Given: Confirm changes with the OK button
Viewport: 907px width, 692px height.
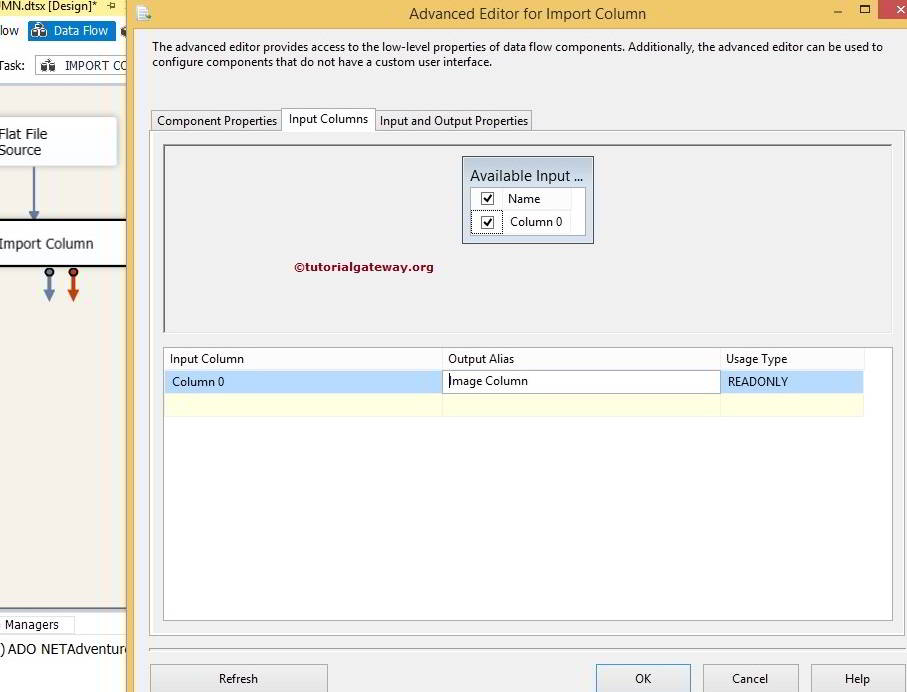Looking at the screenshot, I should [643, 678].
